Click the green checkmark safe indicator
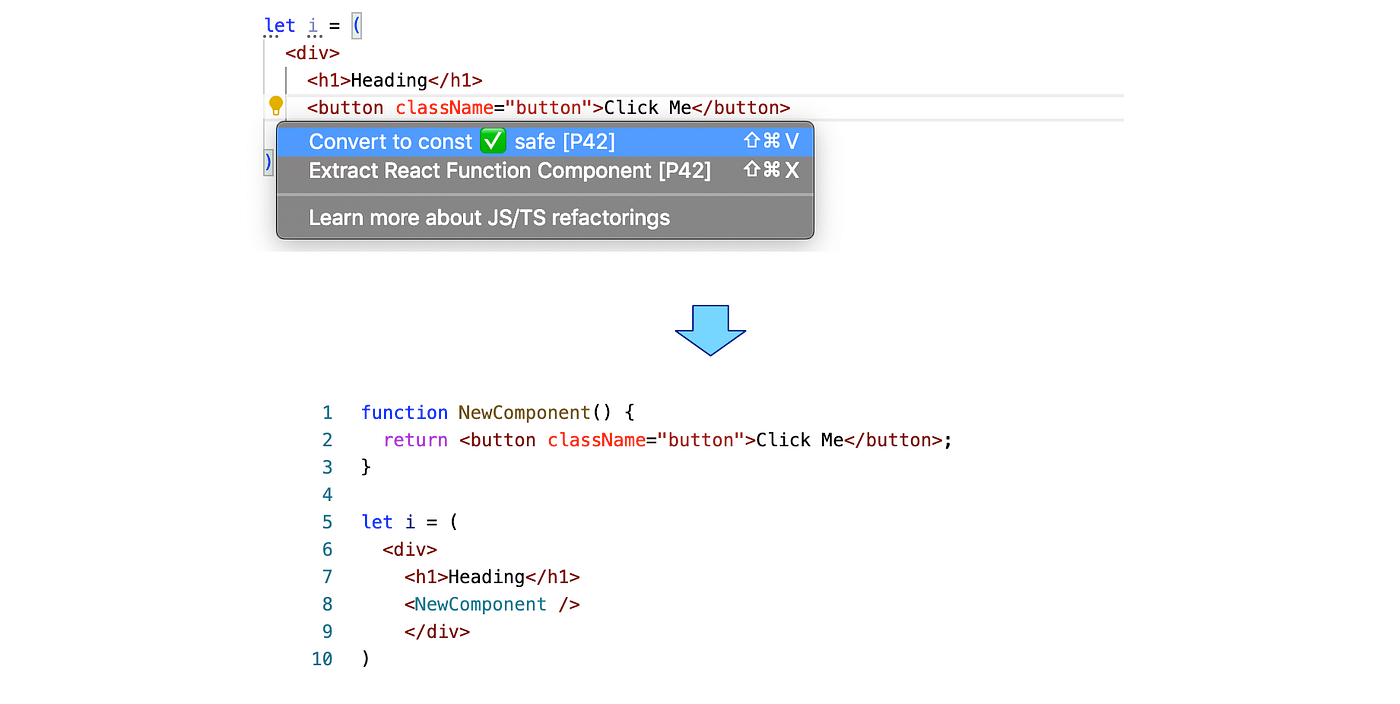The width and height of the screenshot is (1400, 704). pos(493,141)
